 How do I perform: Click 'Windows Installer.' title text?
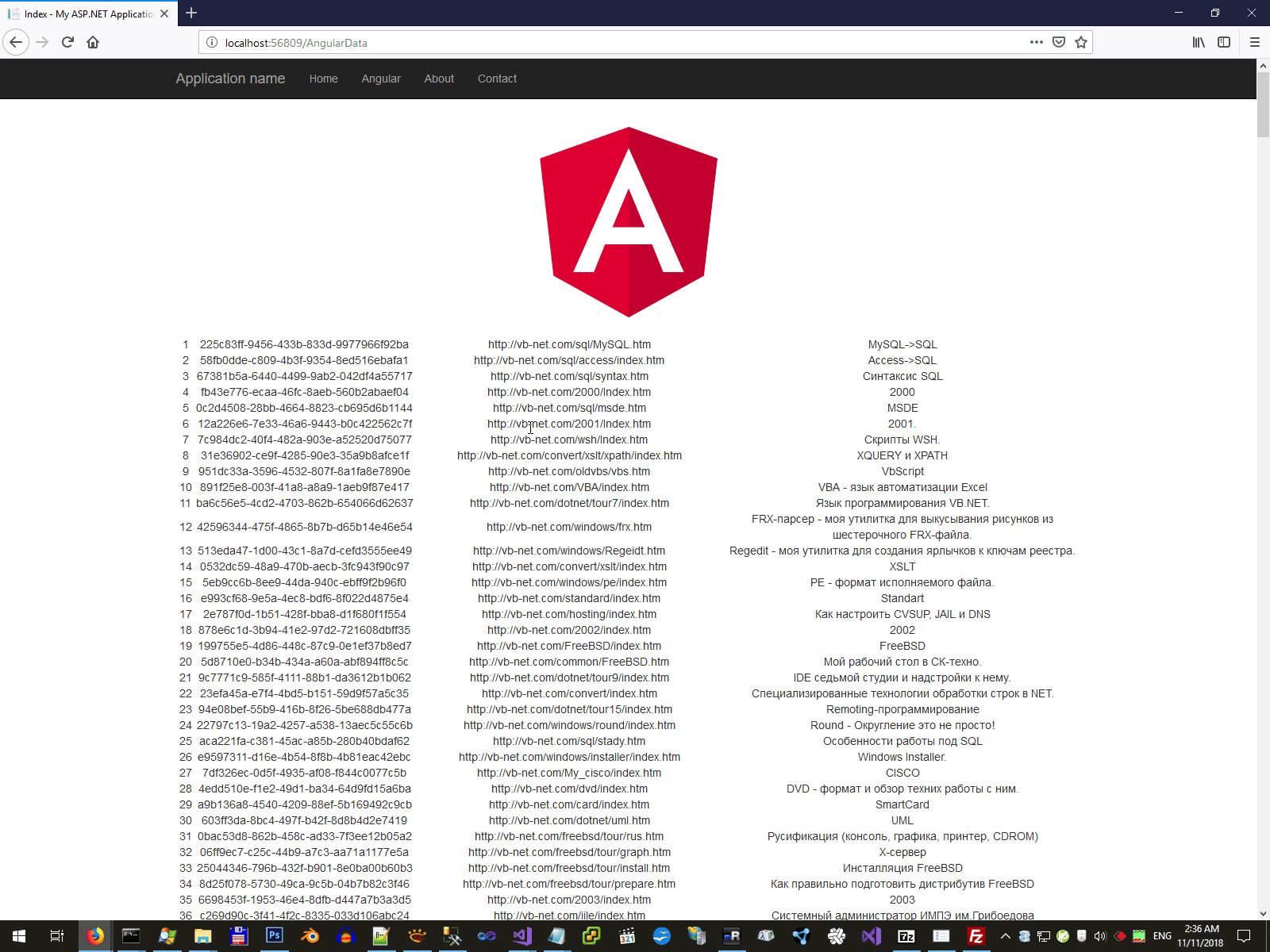pos(902,757)
